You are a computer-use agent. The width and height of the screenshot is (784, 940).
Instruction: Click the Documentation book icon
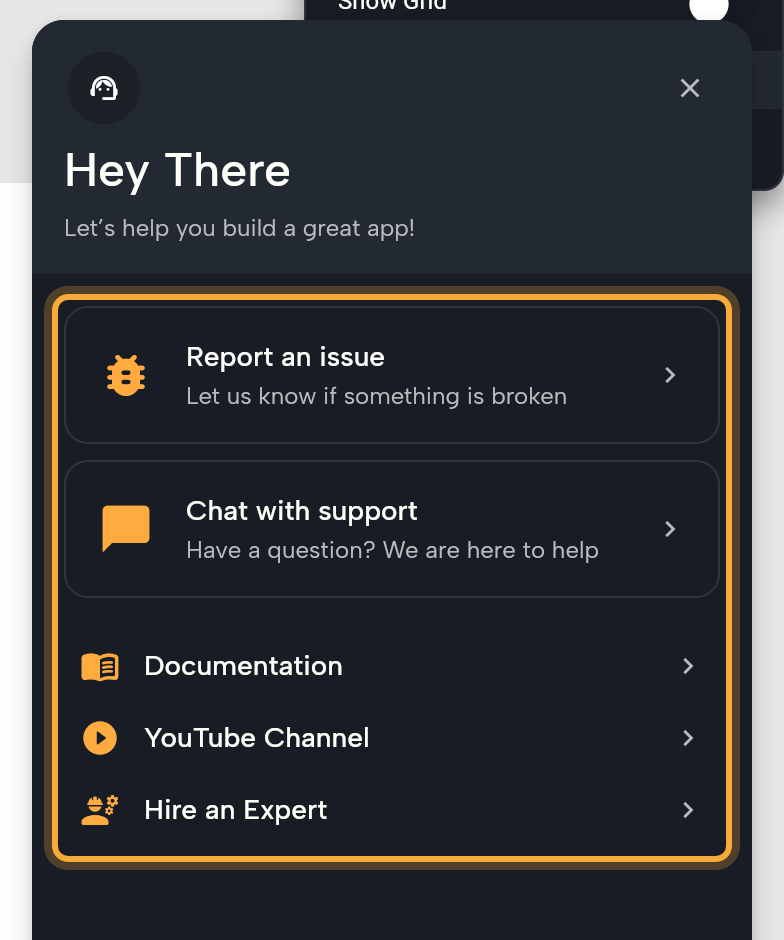(100, 667)
